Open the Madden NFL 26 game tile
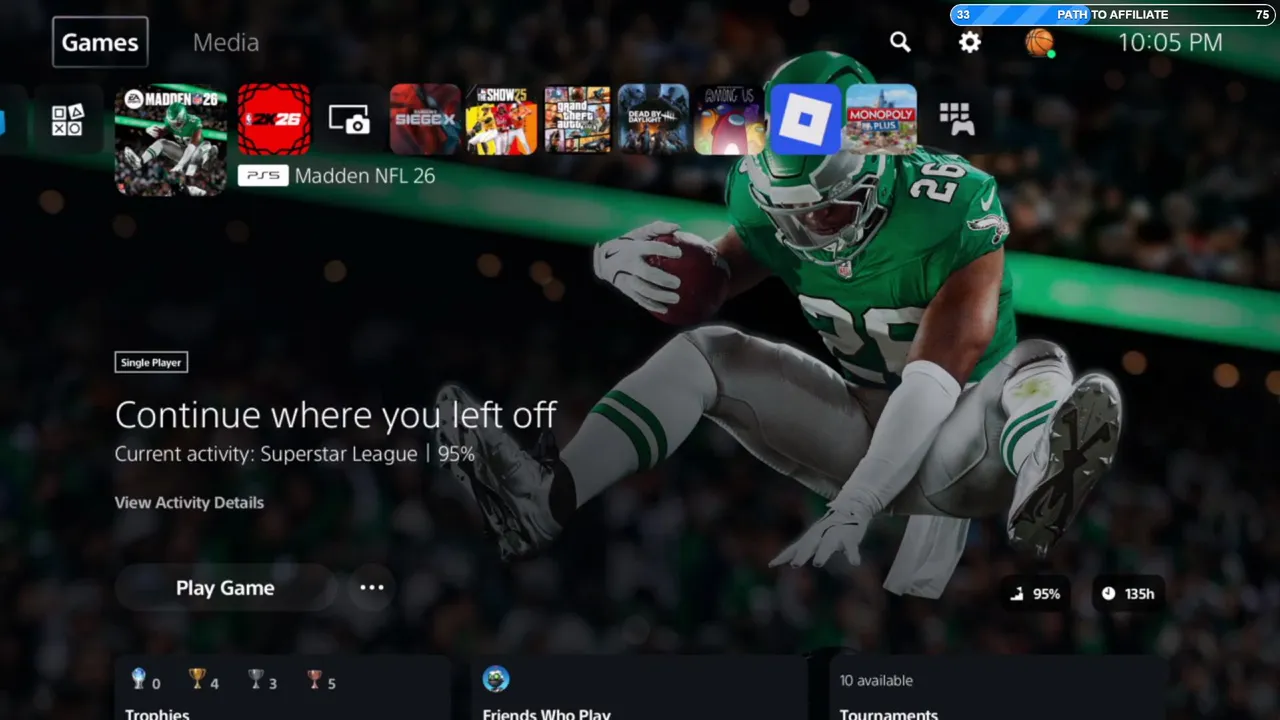This screenshot has width=1280, height=720. [171, 139]
